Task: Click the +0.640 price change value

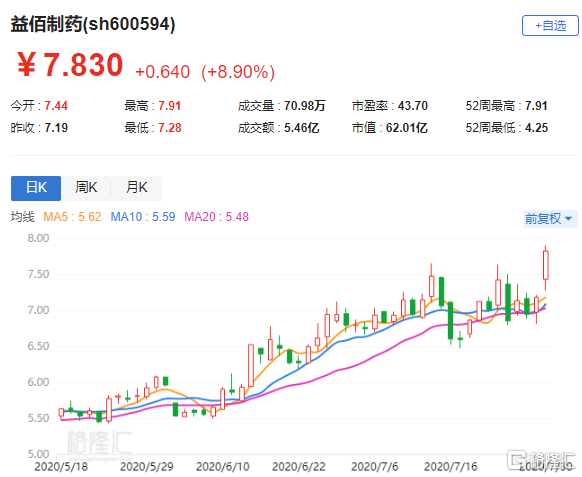Action: click(163, 72)
